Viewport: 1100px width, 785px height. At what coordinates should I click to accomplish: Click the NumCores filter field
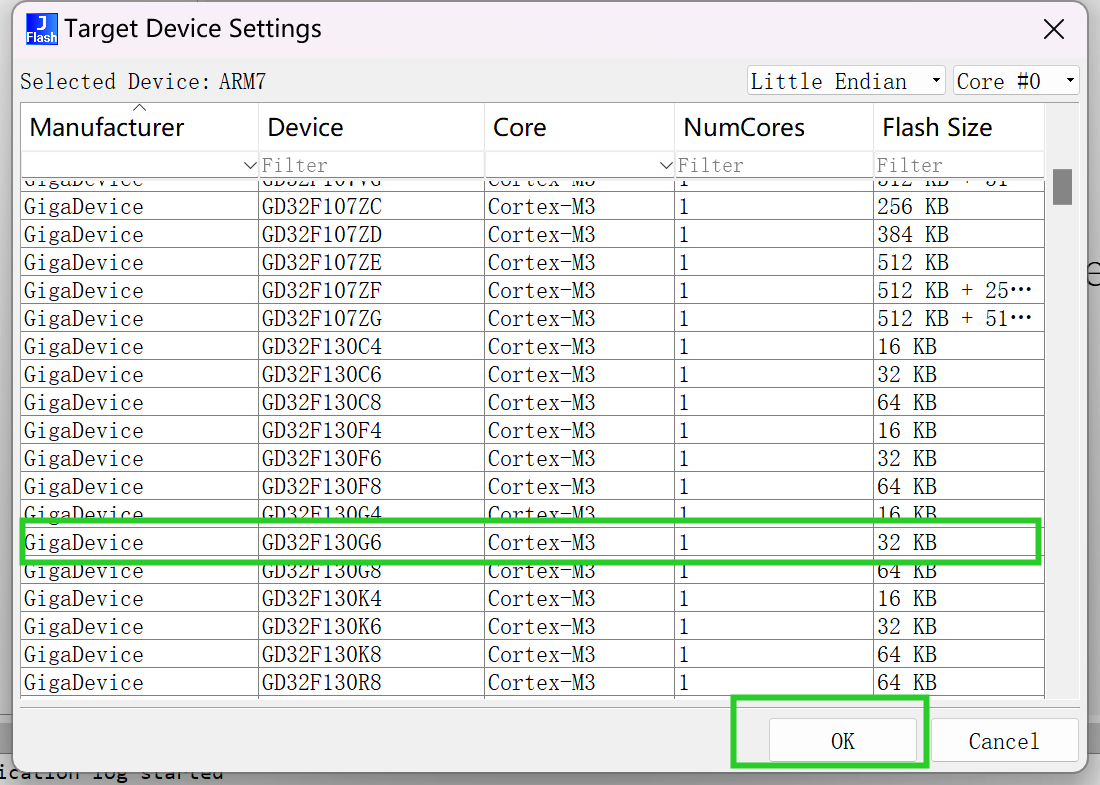(772, 165)
